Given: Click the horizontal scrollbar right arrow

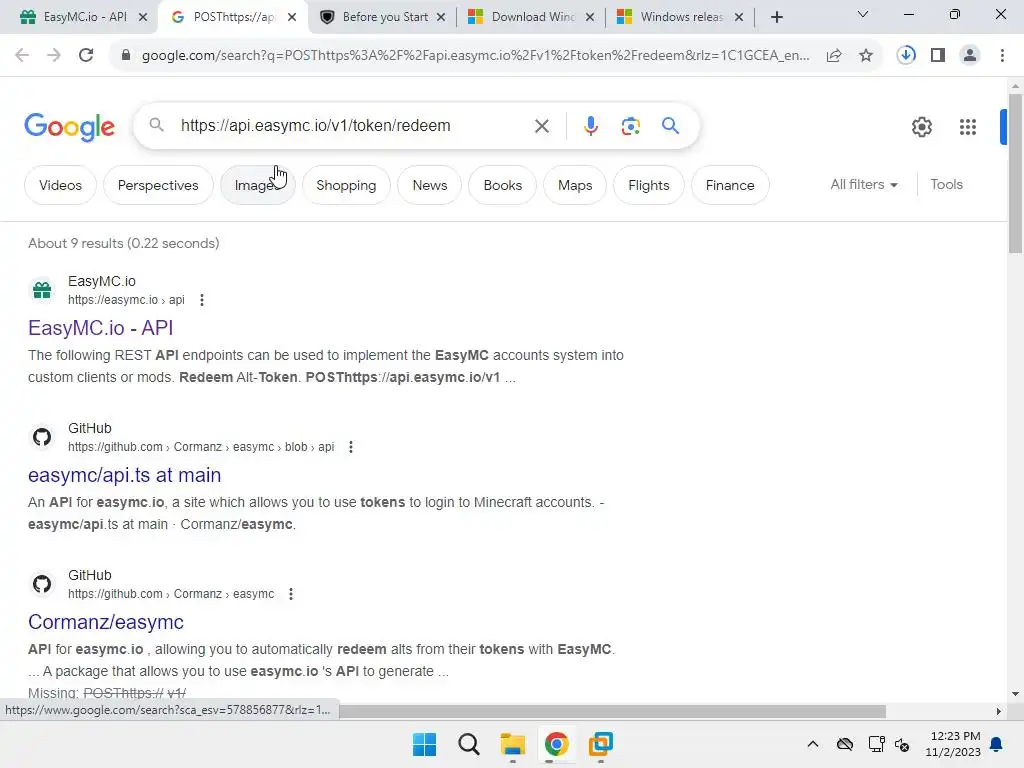Looking at the screenshot, I should [x=998, y=711].
